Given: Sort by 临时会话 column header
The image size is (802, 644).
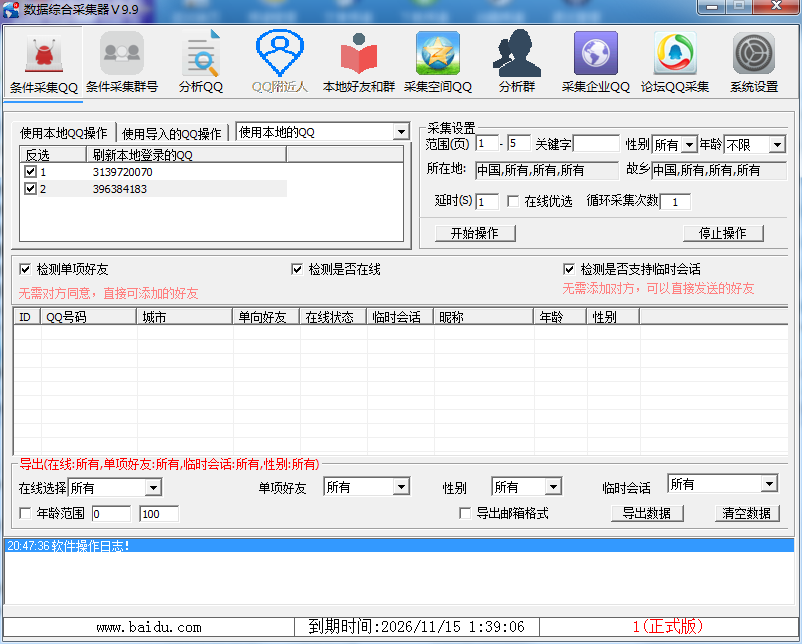Looking at the screenshot, I should click(400, 317).
